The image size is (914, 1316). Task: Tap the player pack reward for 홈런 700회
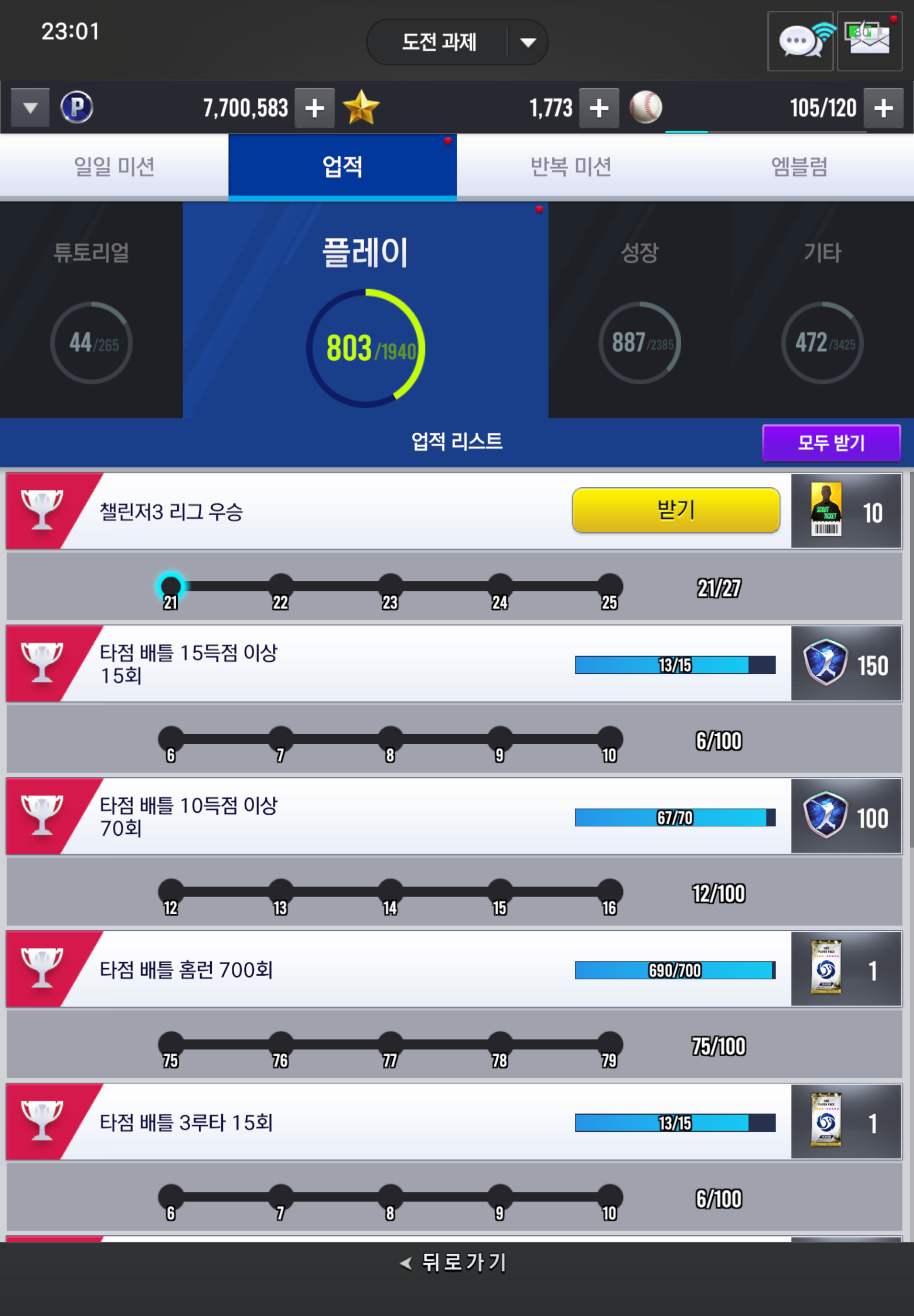pyautogui.click(x=826, y=968)
